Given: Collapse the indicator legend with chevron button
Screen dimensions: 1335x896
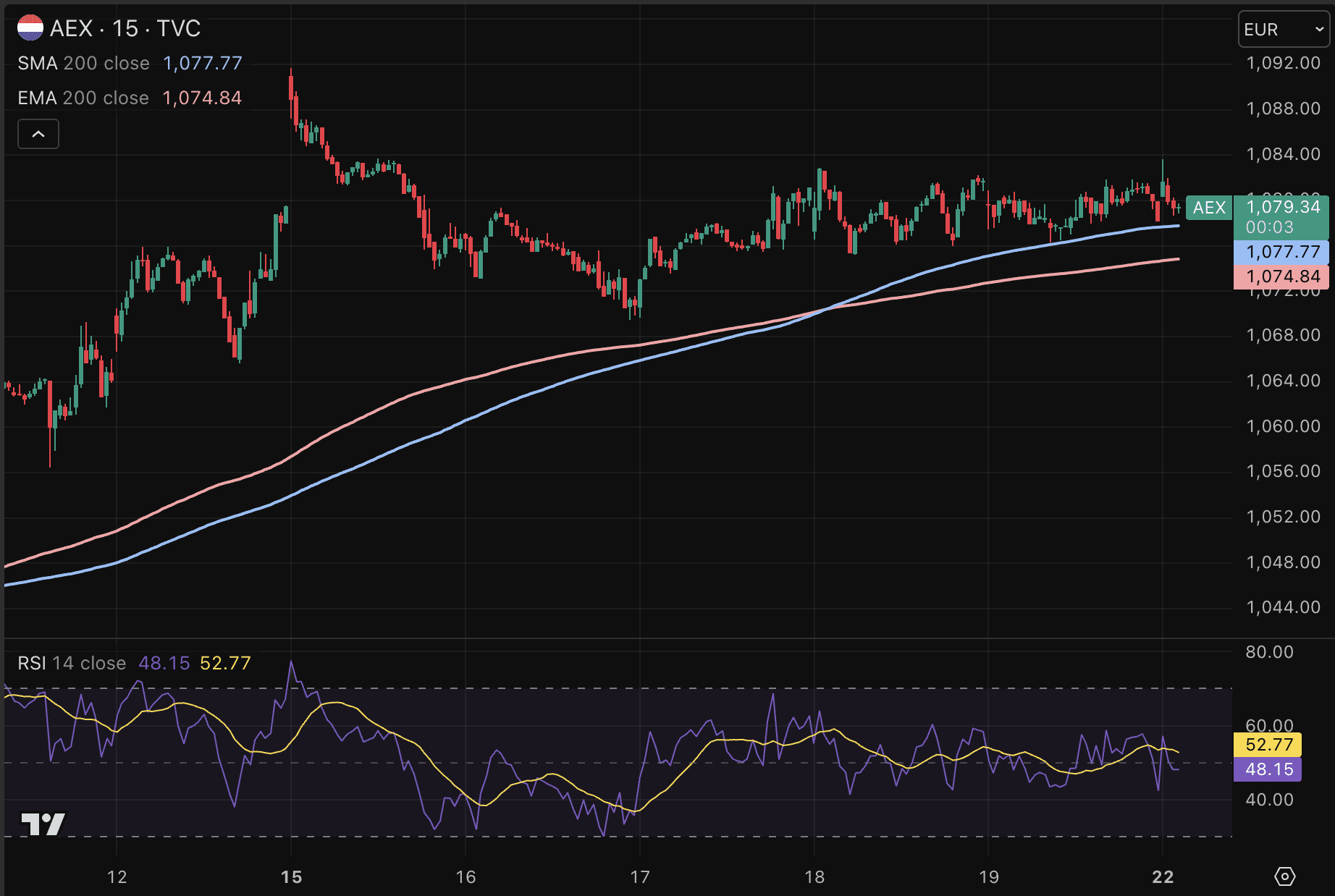Looking at the screenshot, I should pyautogui.click(x=38, y=134).
